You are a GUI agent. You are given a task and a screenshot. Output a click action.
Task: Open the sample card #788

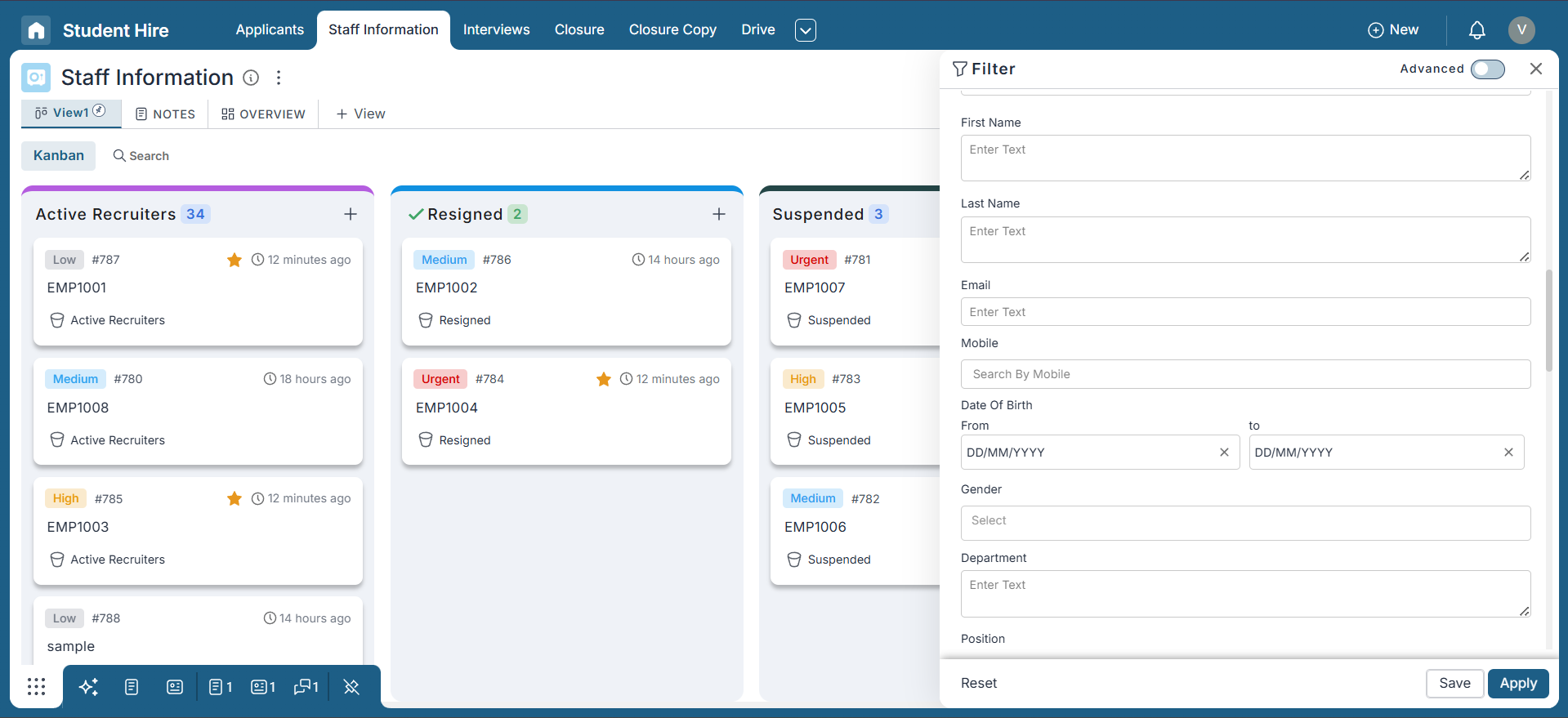pos(198,631)
